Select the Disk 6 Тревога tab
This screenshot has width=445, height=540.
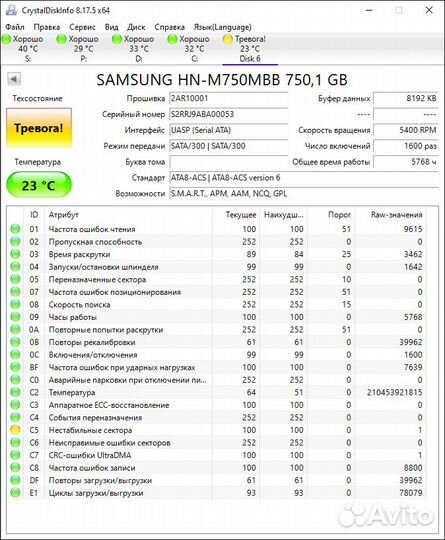(250, 49)
